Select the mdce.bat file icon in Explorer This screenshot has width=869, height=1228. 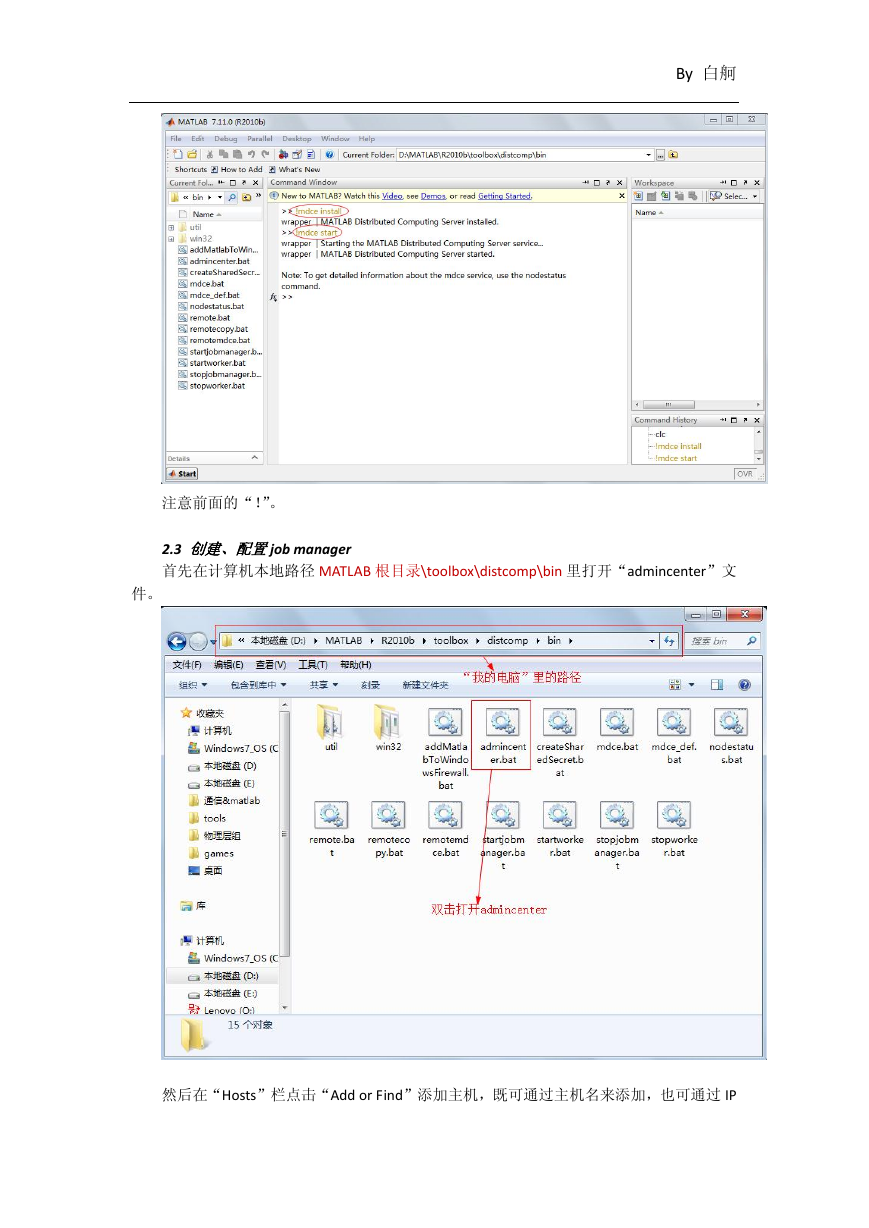pyautogui.click(x=617, y=730)
